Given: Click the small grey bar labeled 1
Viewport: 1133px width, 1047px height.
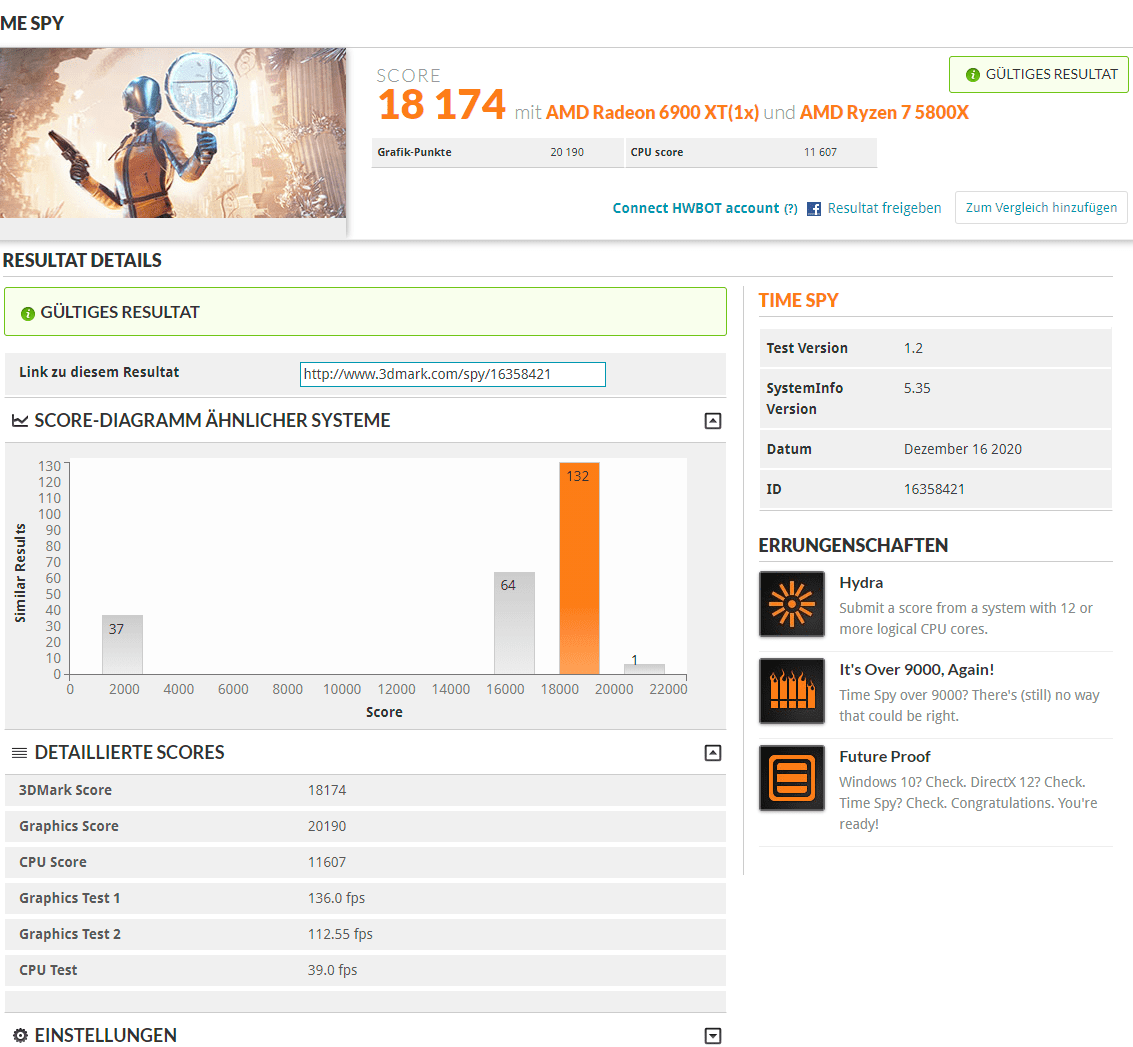Looking at the screenshot, I should point(644,669).
